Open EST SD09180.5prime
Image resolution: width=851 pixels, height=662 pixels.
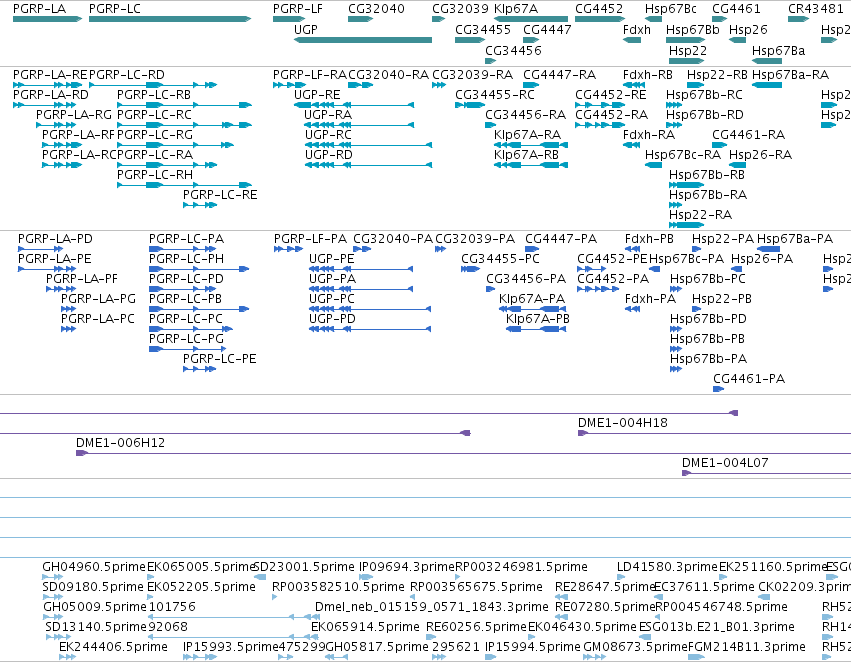[x=53, y=597]
